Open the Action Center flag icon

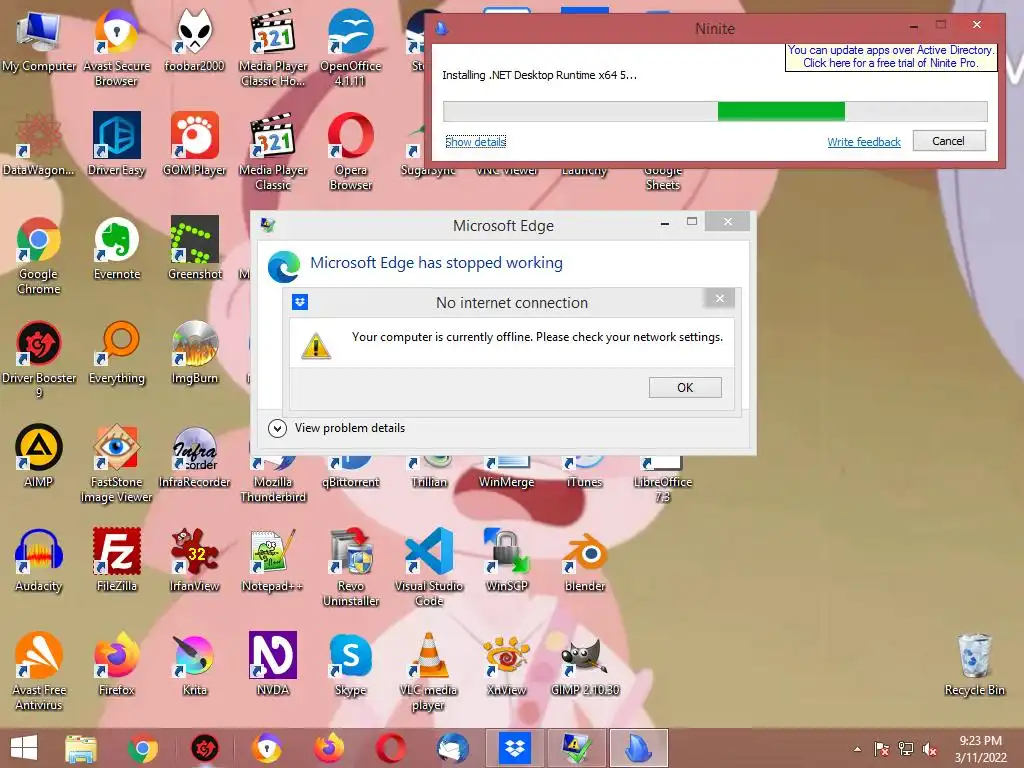[x=882, y=749]
